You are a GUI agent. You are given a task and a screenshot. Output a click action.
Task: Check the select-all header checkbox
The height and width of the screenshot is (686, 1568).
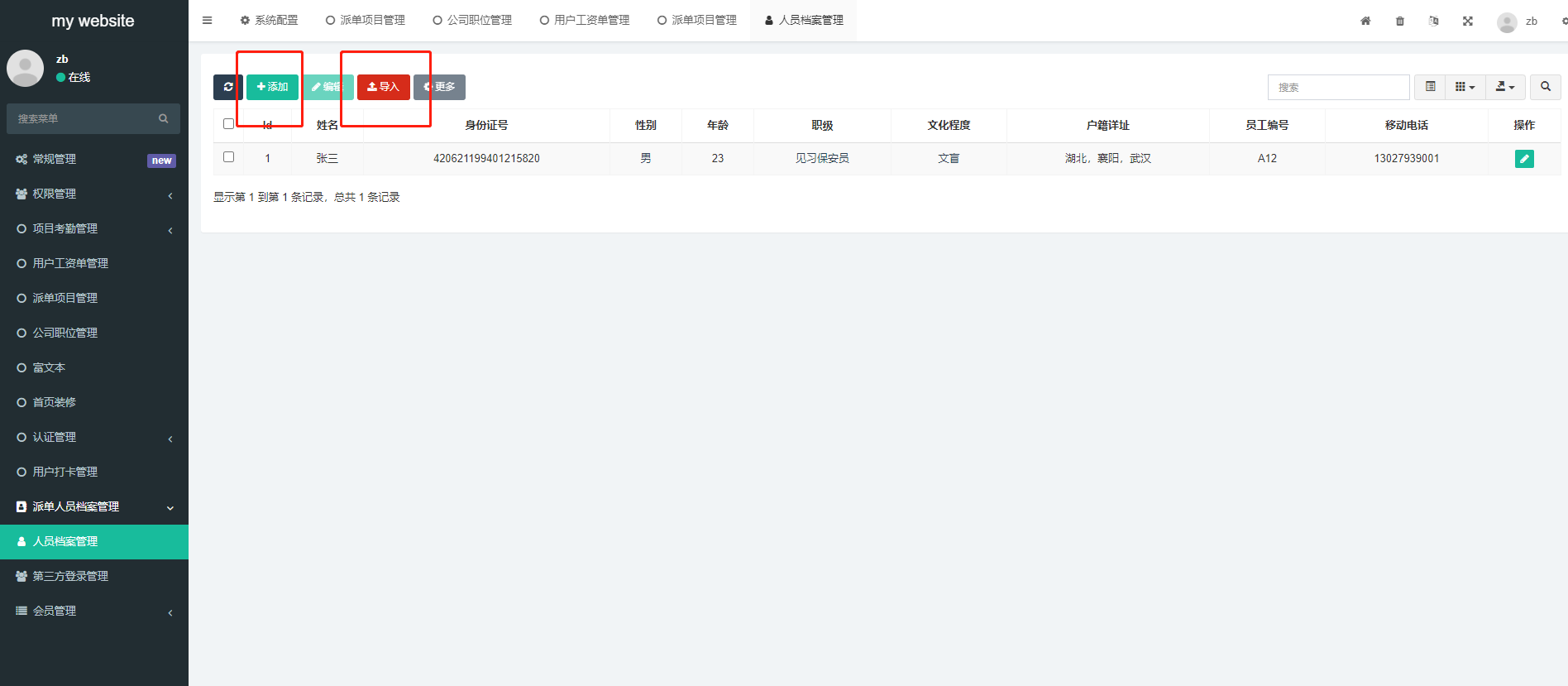pos(229,124)
